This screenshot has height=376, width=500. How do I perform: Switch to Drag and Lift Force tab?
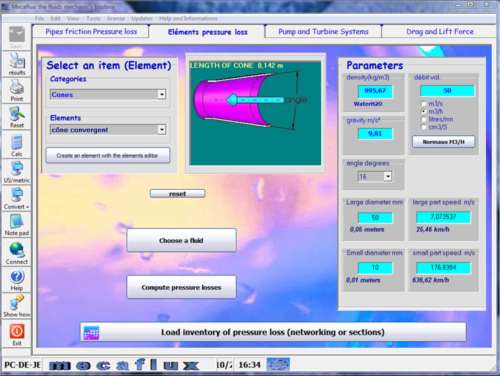440,32
